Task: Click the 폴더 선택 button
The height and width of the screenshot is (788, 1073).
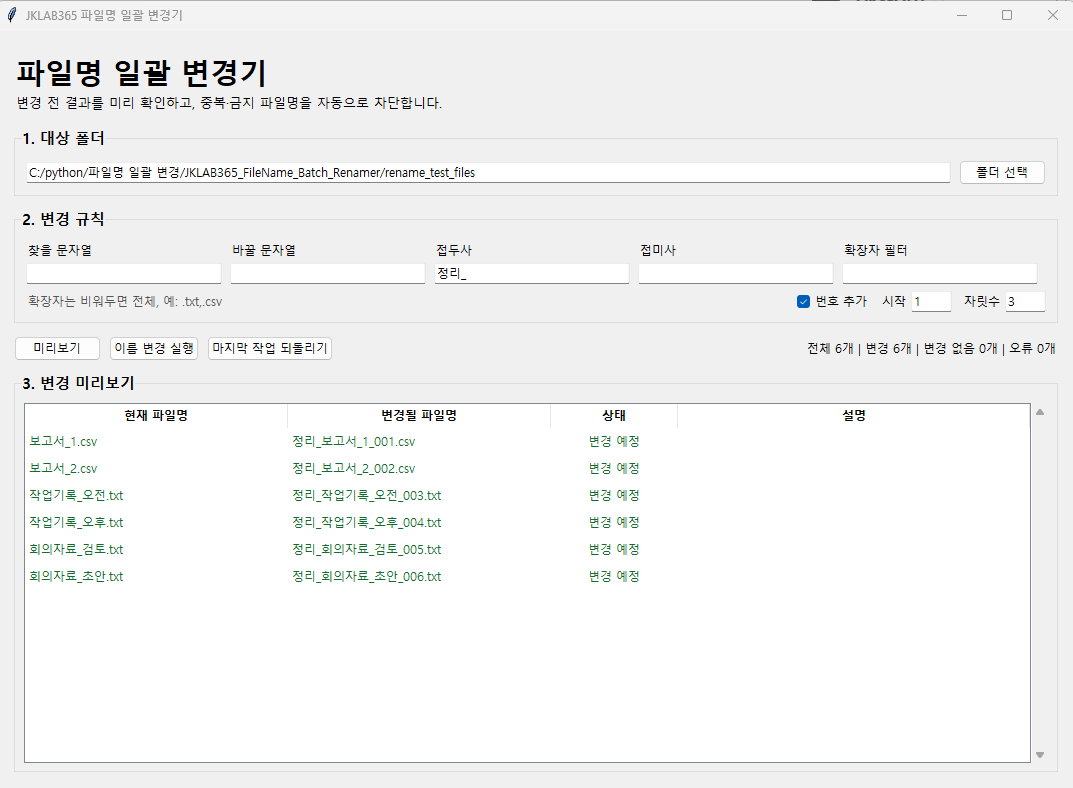Action: [1002, 172]
